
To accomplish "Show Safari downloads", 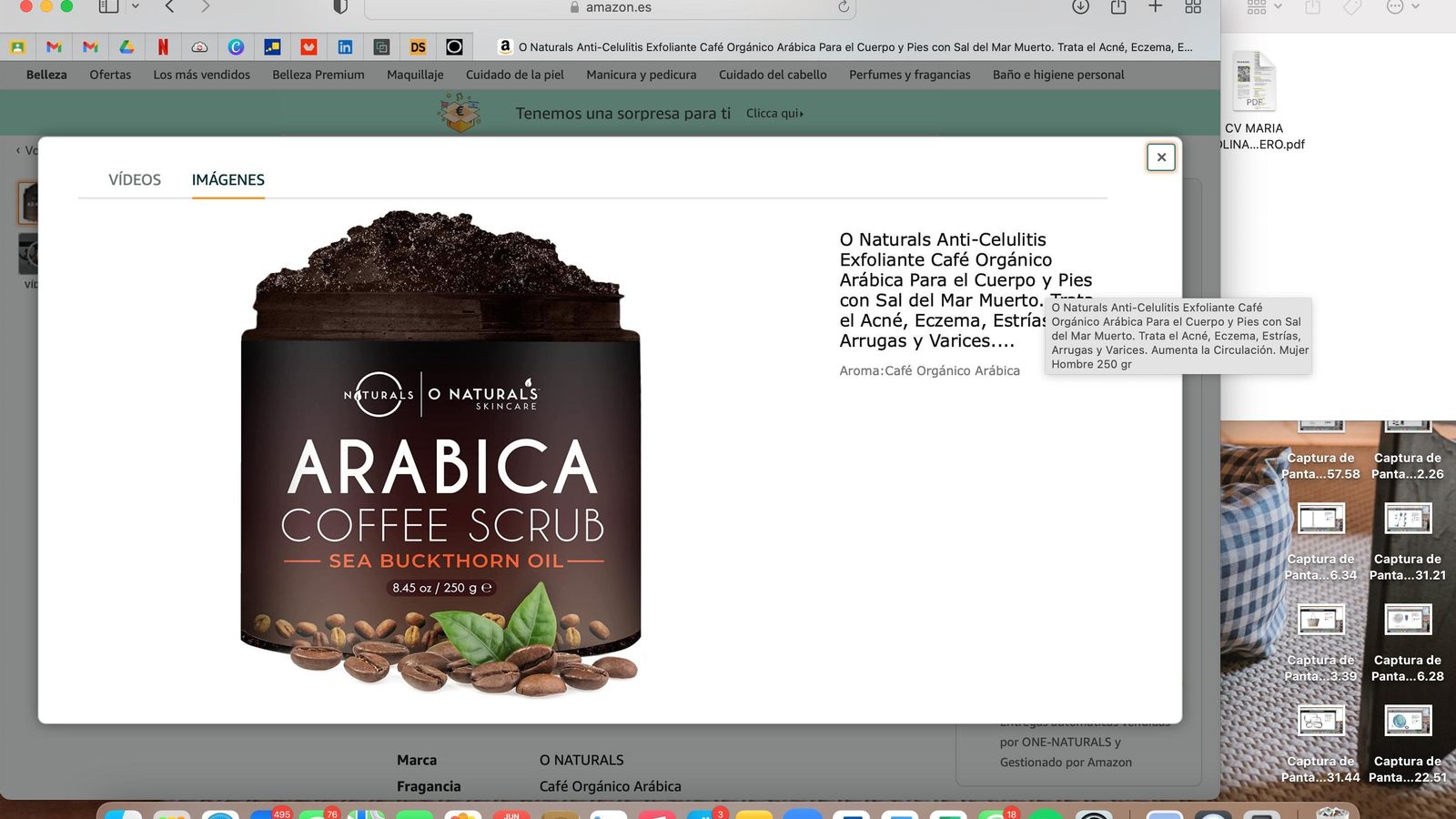I will point(1080,7).
